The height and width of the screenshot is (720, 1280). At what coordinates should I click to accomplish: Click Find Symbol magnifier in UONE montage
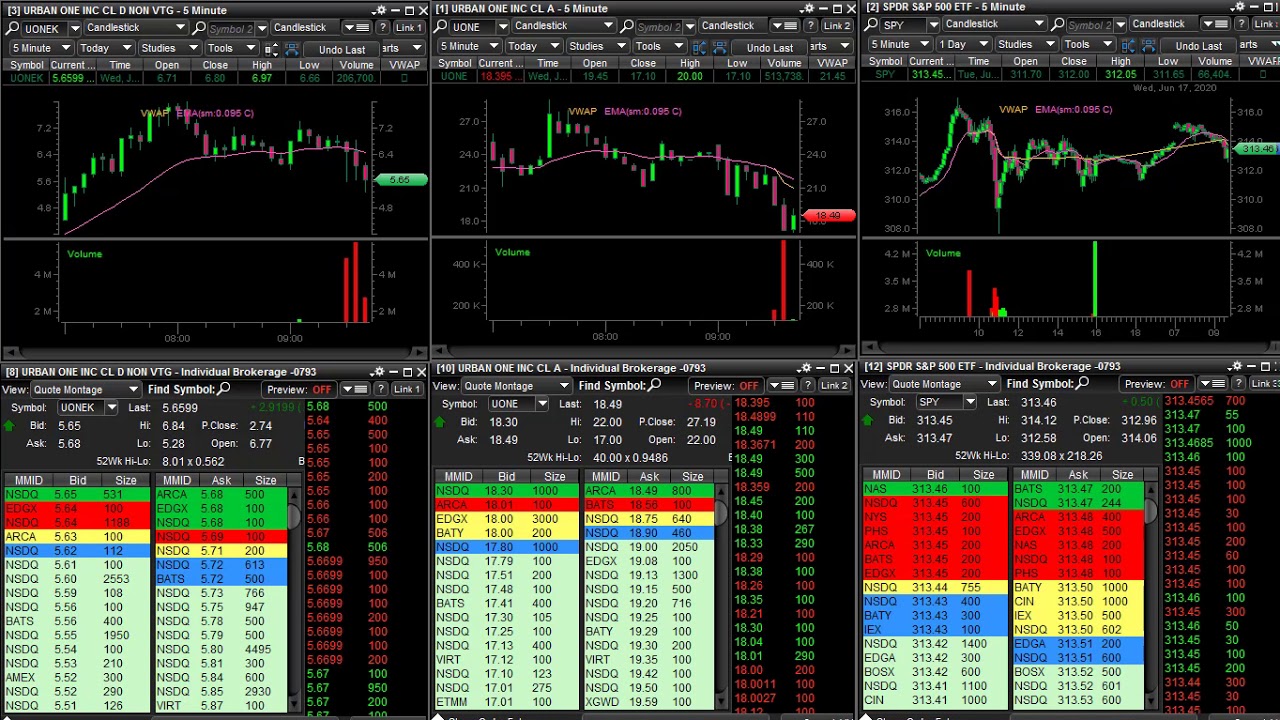pos(654,385)
